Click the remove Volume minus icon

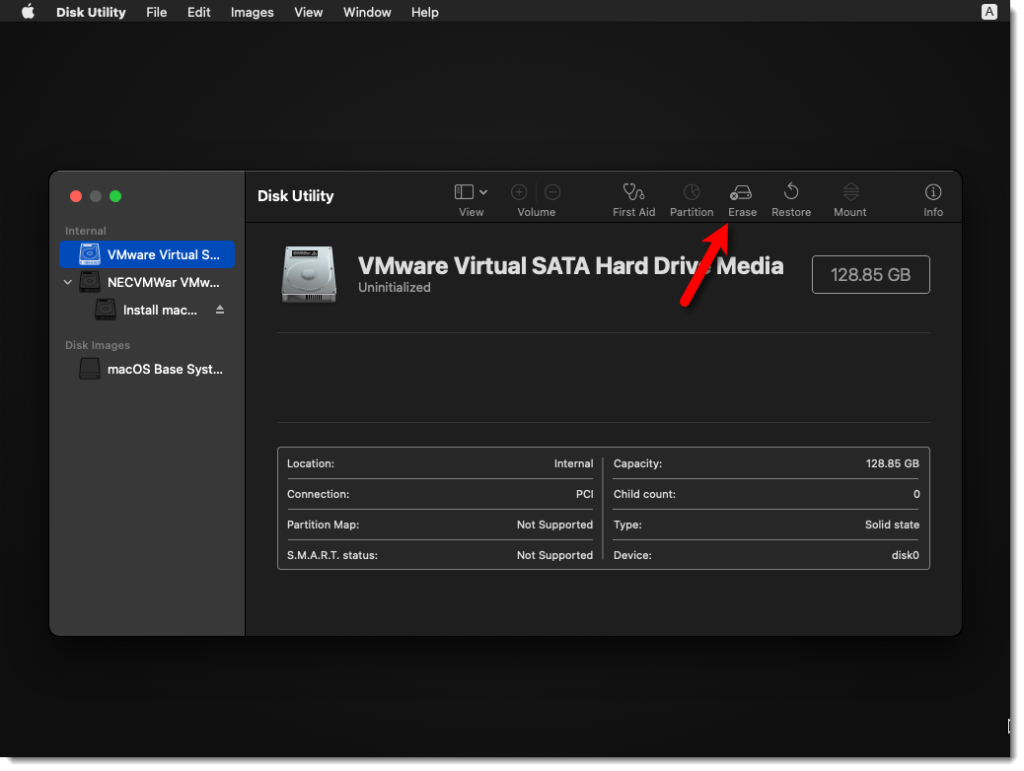552,192
